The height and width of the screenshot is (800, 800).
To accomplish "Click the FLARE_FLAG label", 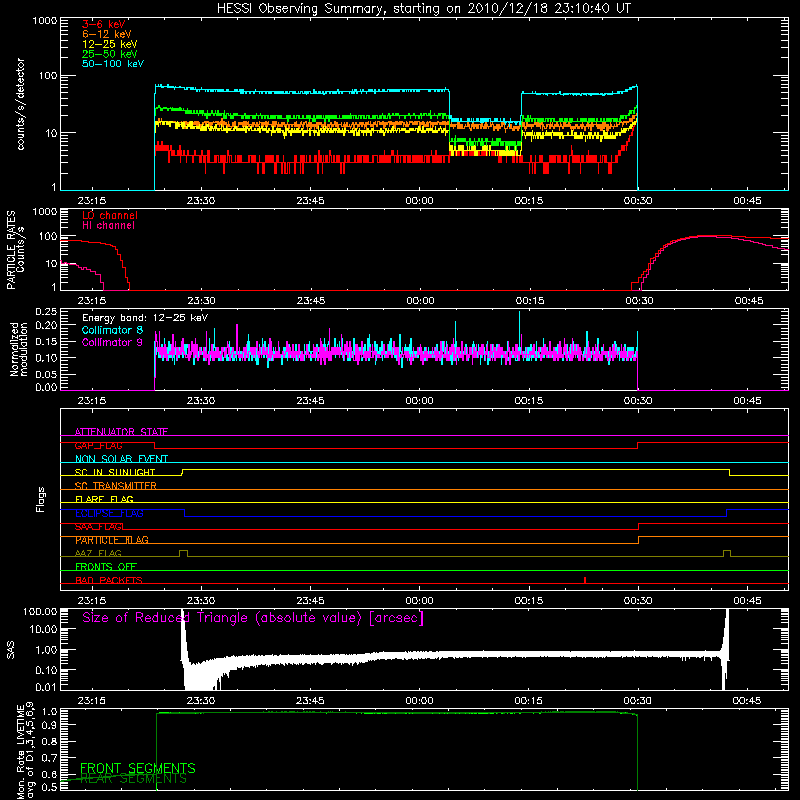I will point(104,499).
